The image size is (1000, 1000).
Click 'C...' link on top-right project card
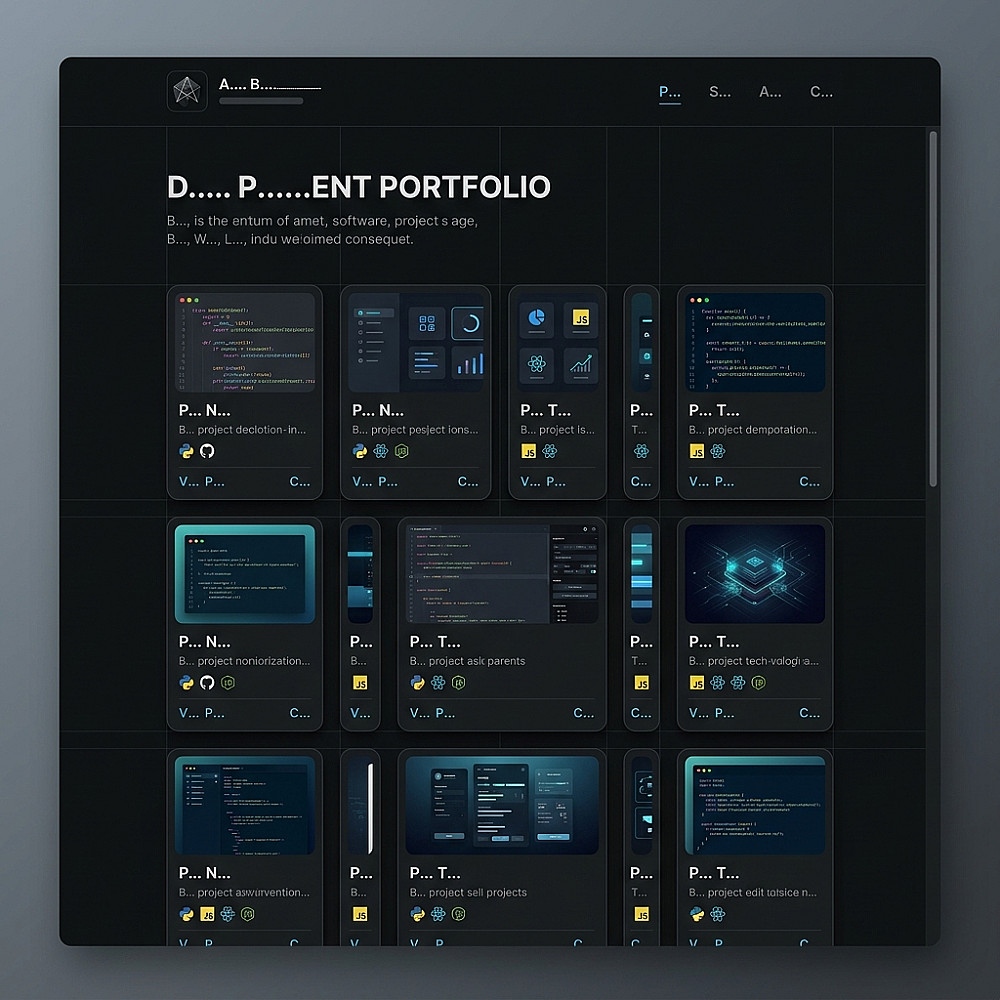click(x=810, y=482)
